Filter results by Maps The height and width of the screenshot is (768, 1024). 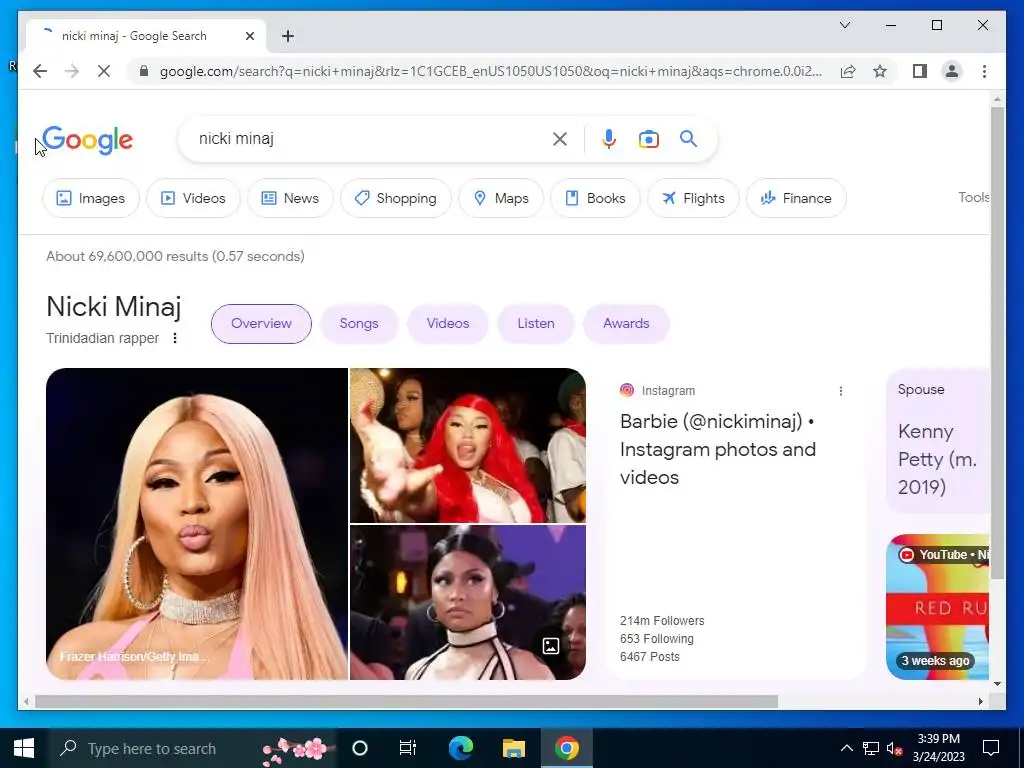[x=501, y=198]
